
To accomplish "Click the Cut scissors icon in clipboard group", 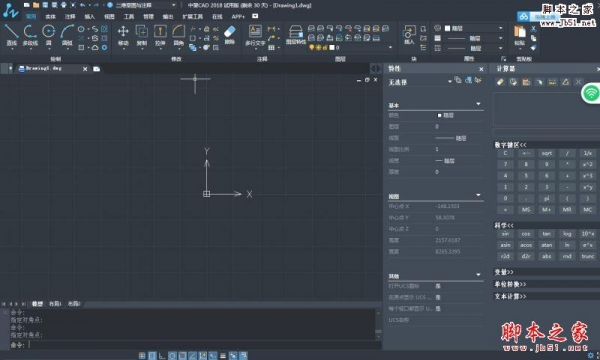I will [x=533, y=29].
